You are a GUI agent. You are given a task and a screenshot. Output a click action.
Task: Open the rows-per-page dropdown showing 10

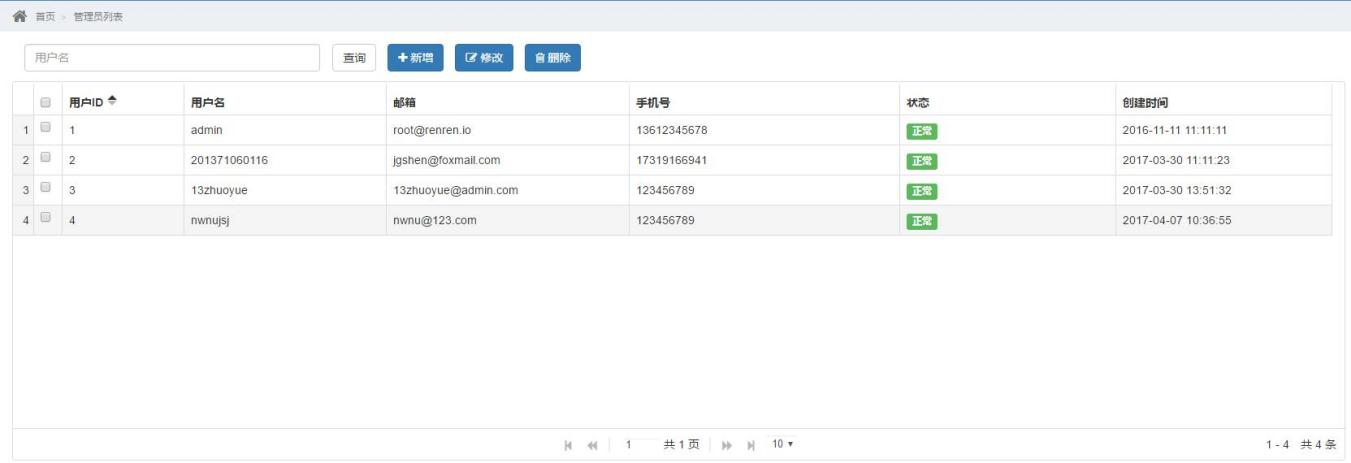click(782, 444)
